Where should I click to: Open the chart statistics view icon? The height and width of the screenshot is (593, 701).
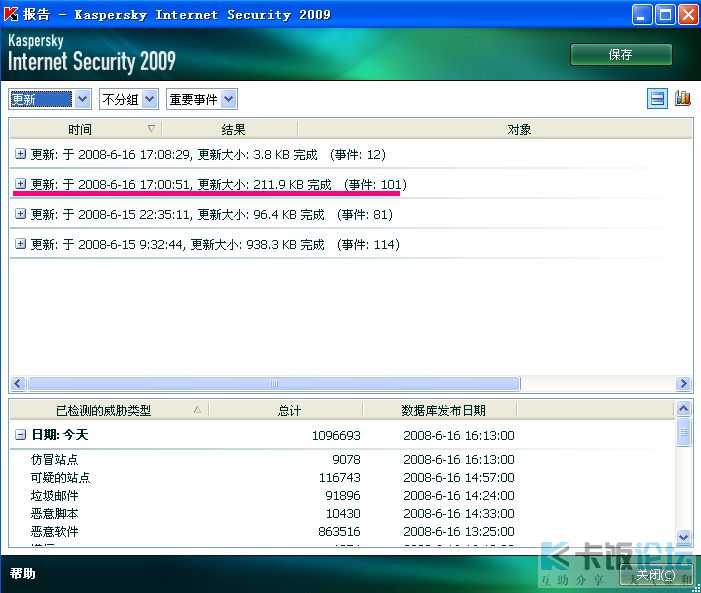[683, 98]
